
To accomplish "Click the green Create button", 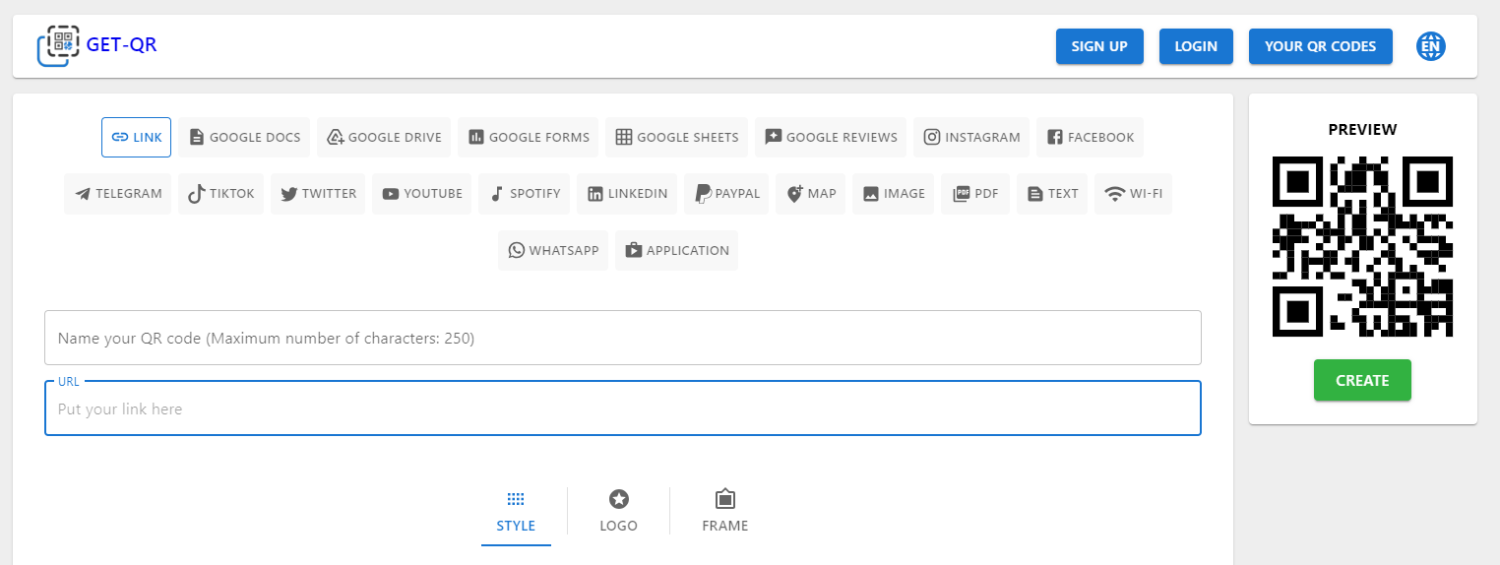I will tap(1362, 380).
